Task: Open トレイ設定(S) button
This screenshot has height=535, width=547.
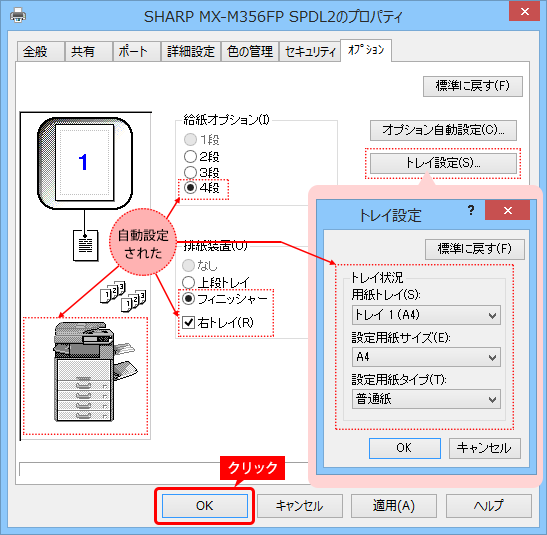Action: (x=443, y=163)
